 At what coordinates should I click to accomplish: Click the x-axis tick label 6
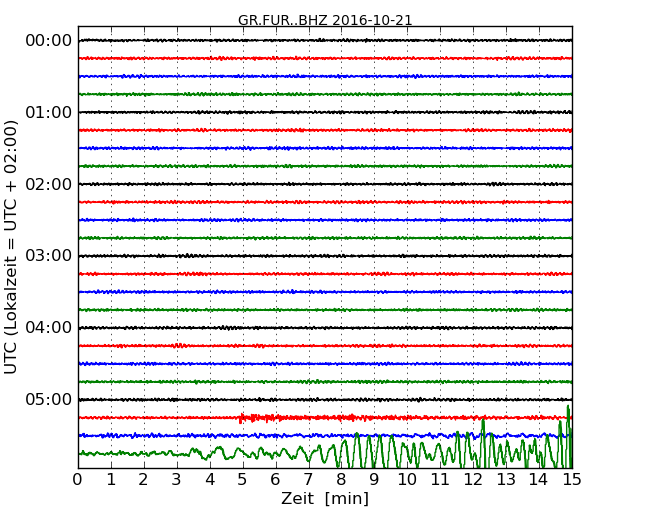[x=275, y=480]
